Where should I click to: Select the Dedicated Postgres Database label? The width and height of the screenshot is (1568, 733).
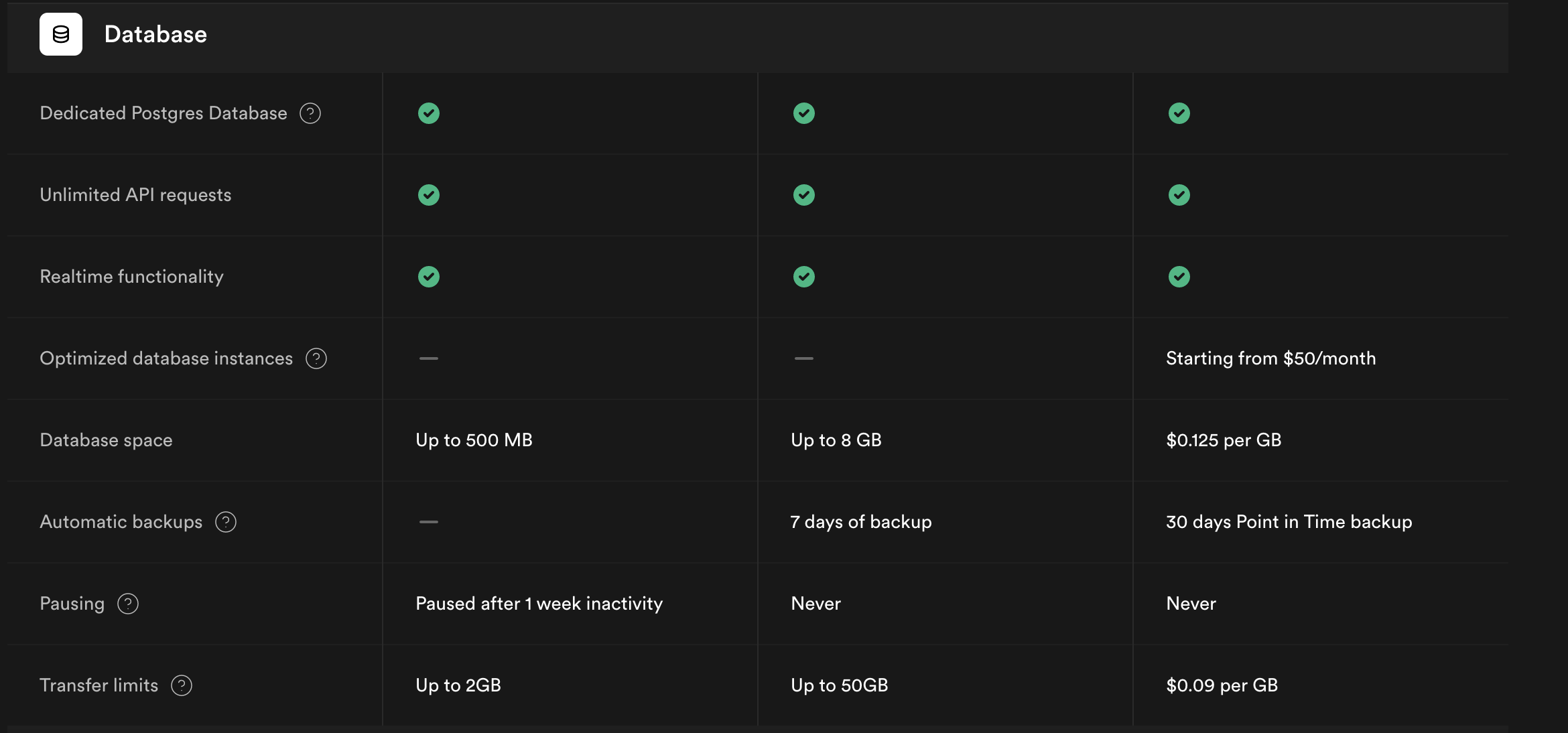click(164, 113)
